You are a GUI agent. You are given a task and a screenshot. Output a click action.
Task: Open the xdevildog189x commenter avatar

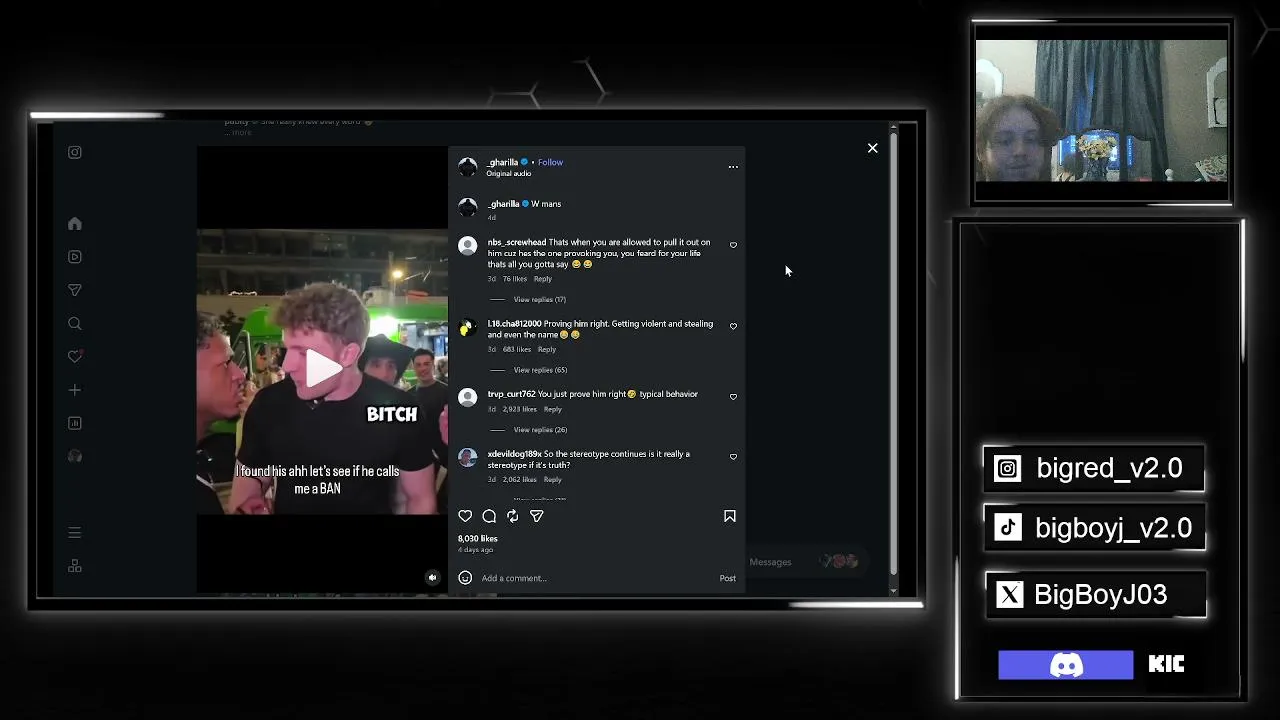tap(467, 457)
